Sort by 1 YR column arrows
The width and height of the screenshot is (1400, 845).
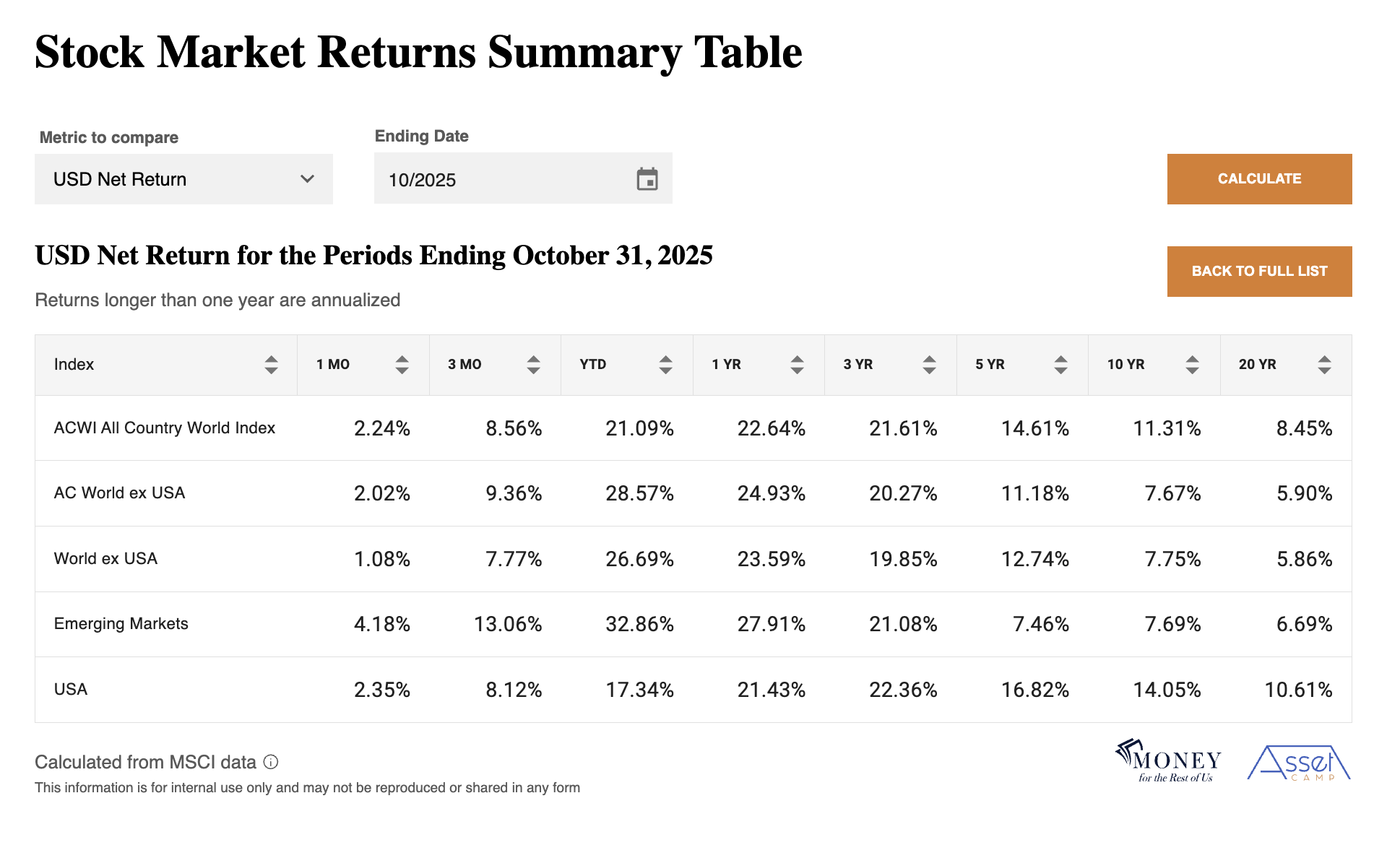(797, 365)
